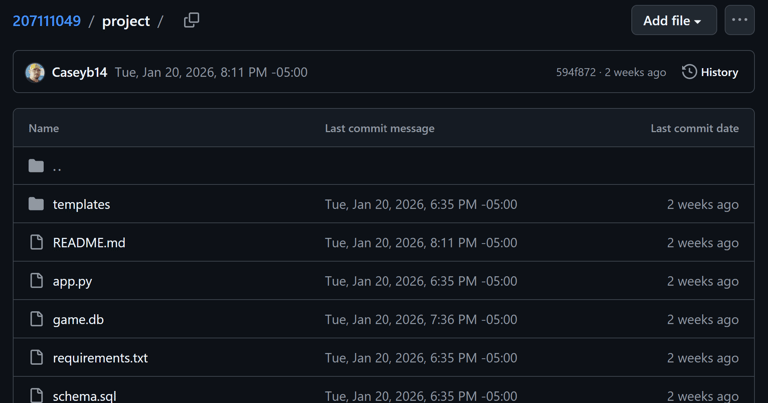The width and height of the screenshot is (768, 403).
Task: Open game.db commit message 7:36 PM
Action: (x=420, y=319)
